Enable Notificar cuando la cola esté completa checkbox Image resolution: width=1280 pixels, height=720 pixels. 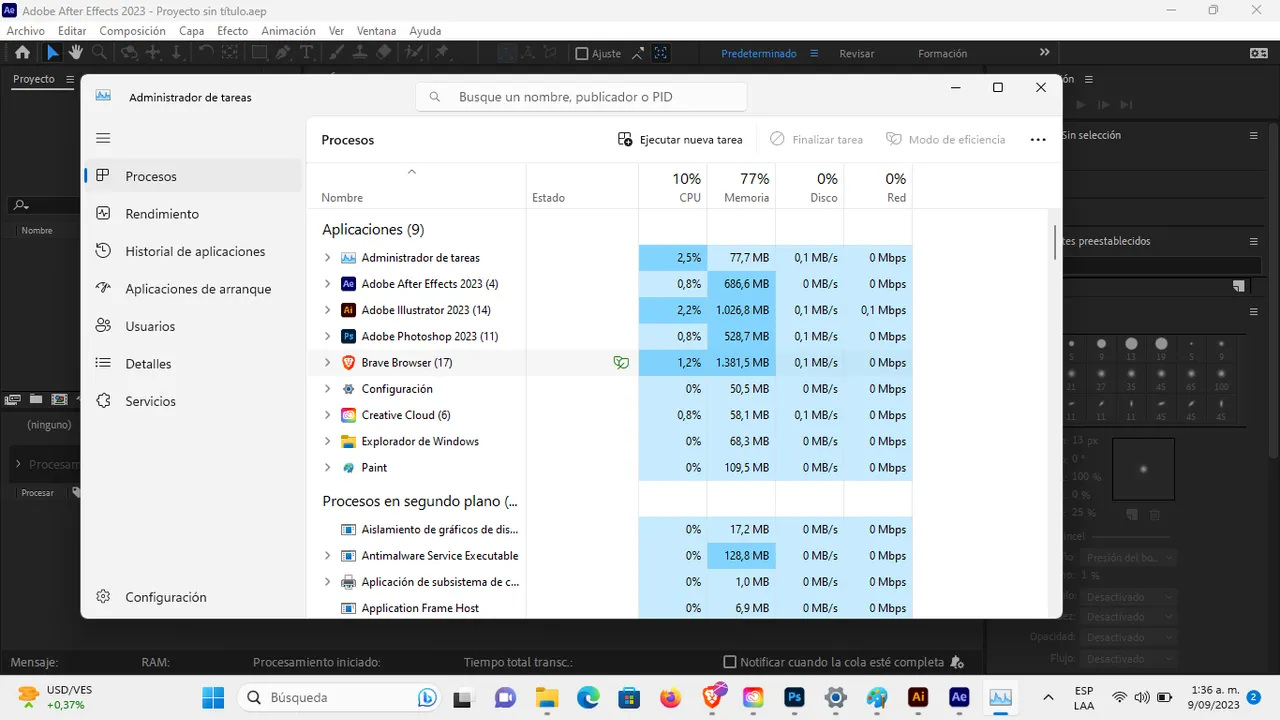pos(730,662)
